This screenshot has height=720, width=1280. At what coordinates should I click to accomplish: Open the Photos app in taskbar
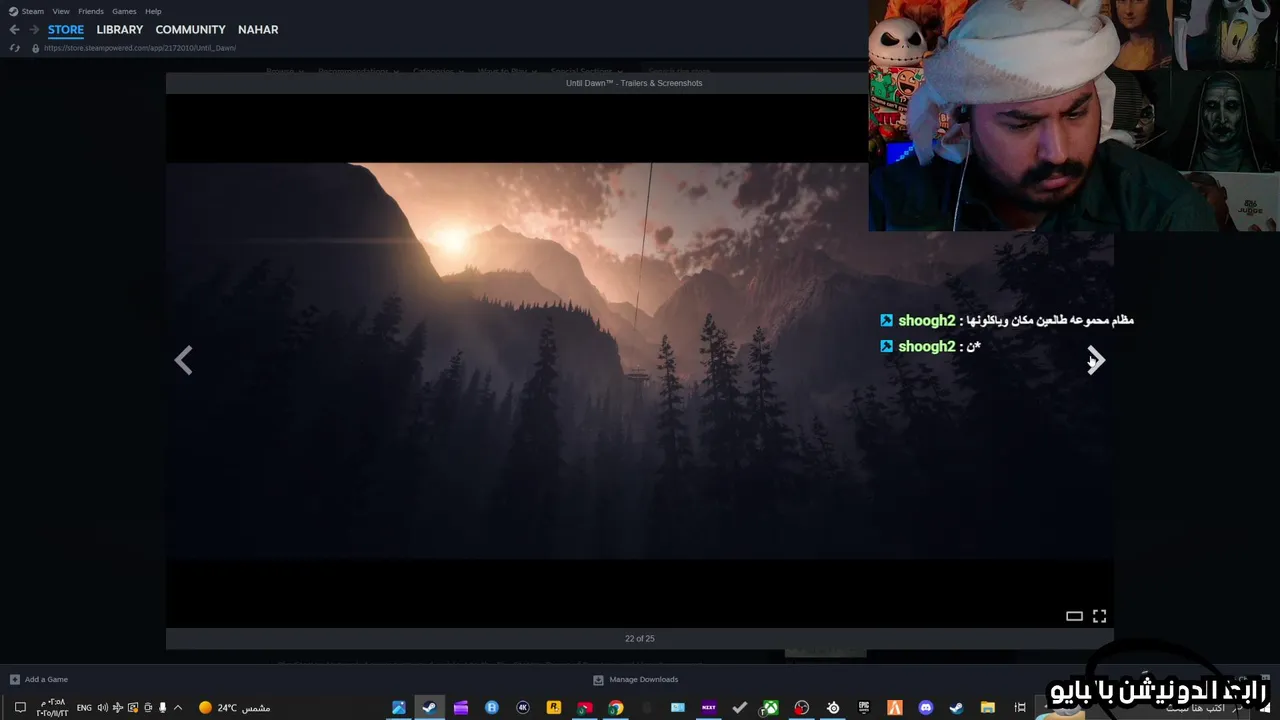[398, 707]
